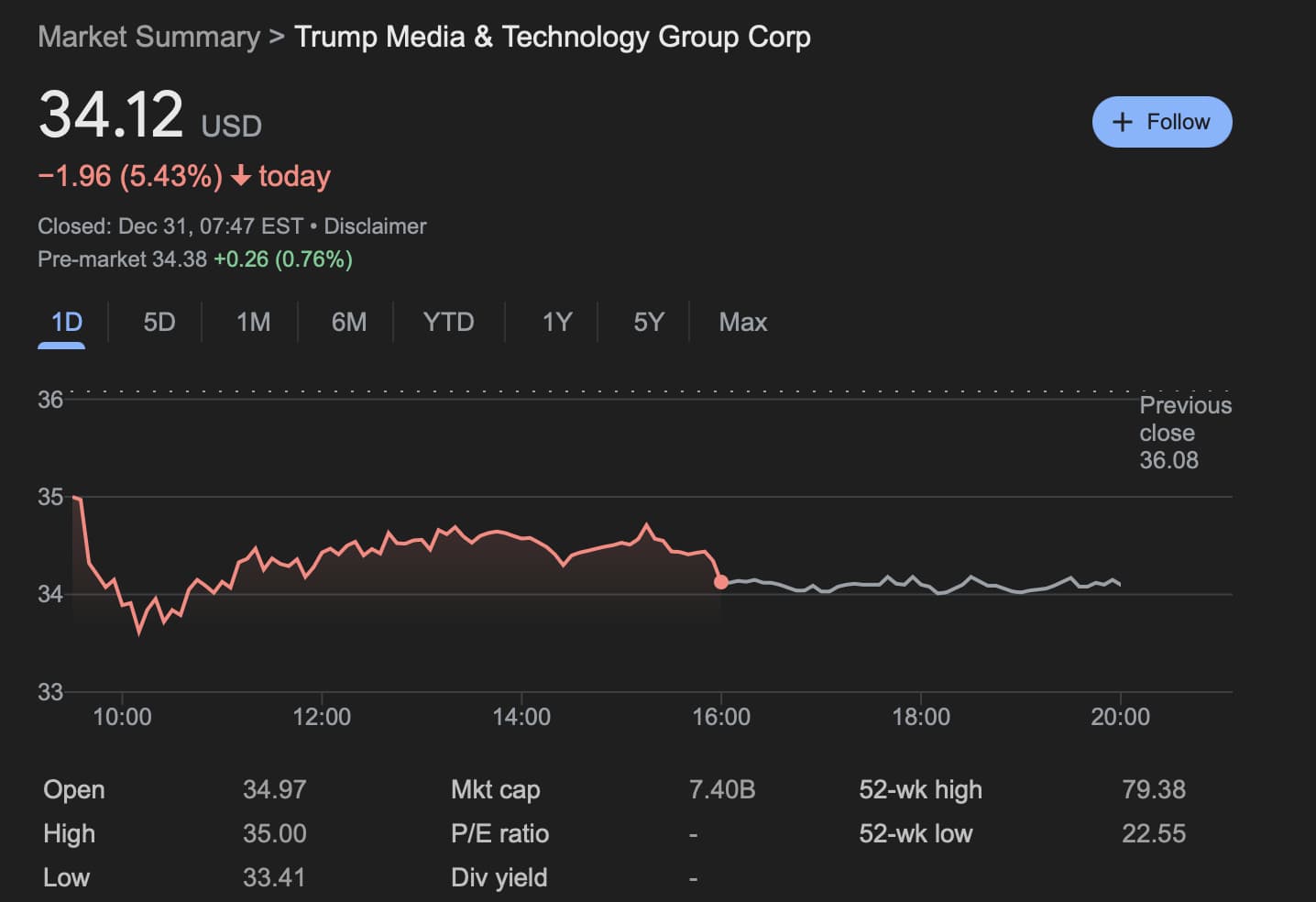Follow Trump Media stock

tap(1162, 121)
